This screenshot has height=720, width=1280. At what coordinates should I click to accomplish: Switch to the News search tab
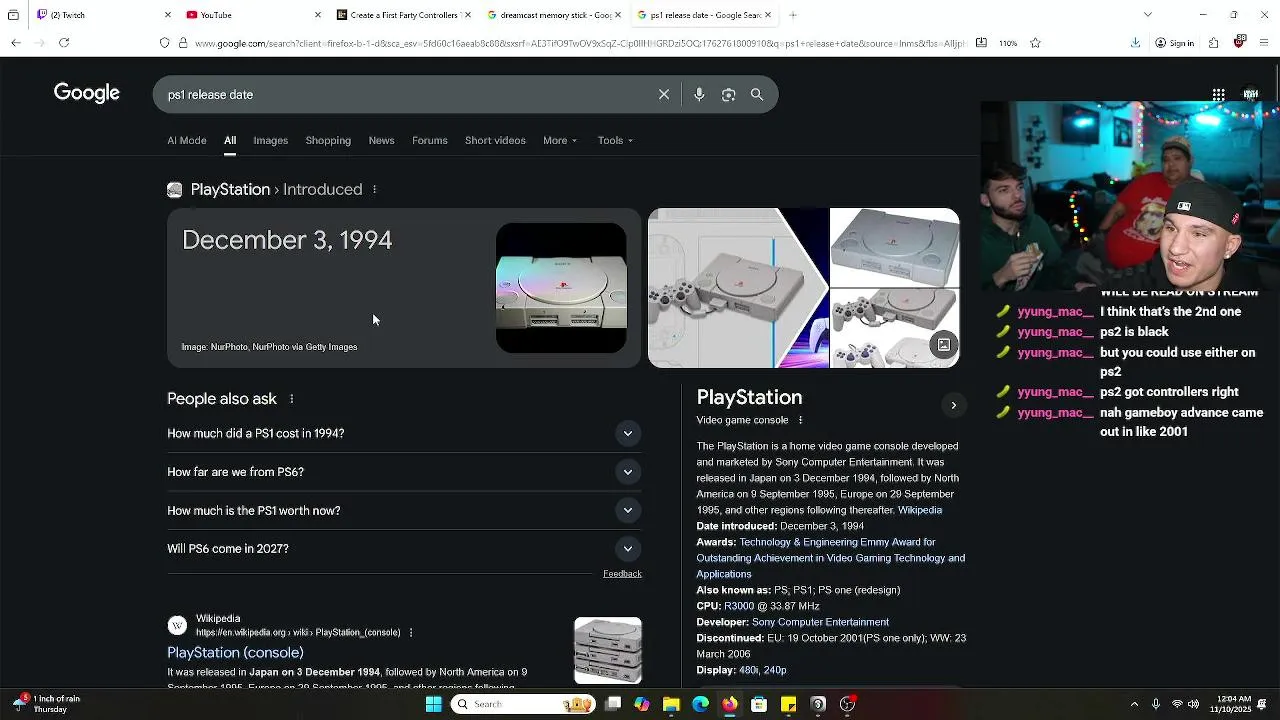point(381,140)
